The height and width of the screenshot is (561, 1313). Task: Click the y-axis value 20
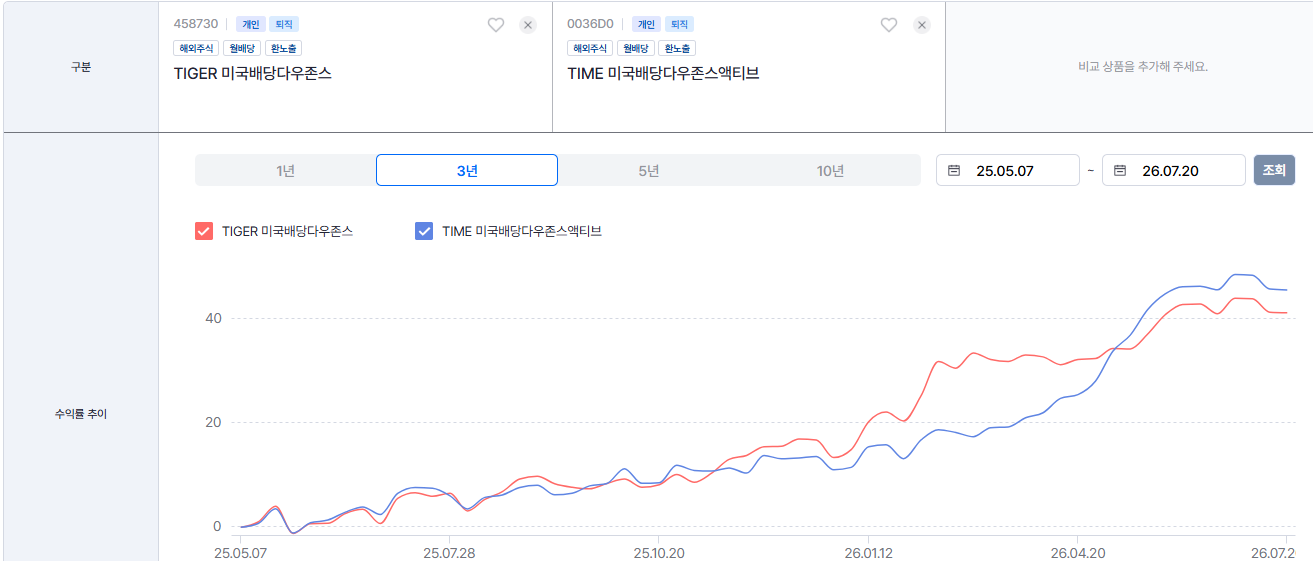[x=213, y=422]
